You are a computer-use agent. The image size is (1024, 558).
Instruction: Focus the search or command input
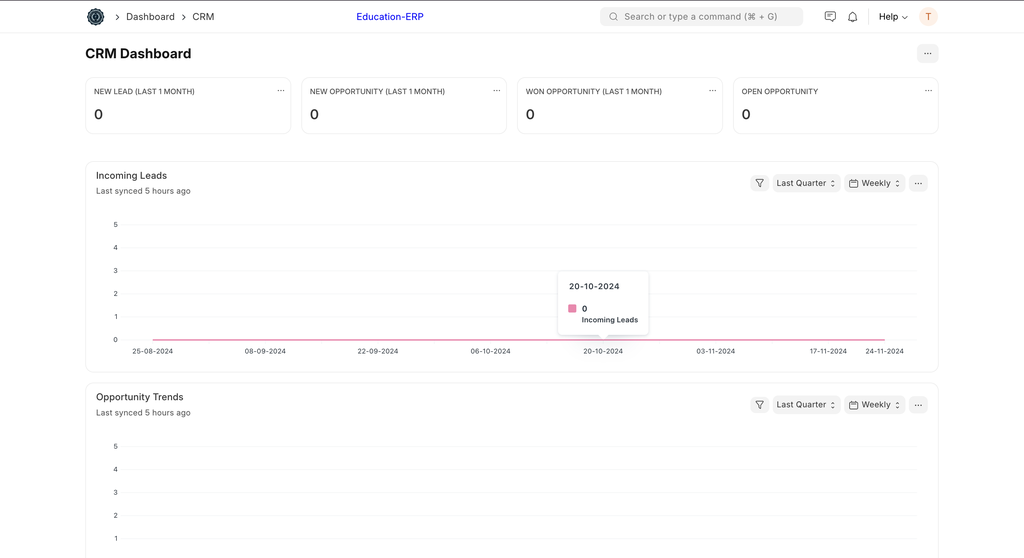click(x=701, y=17)
